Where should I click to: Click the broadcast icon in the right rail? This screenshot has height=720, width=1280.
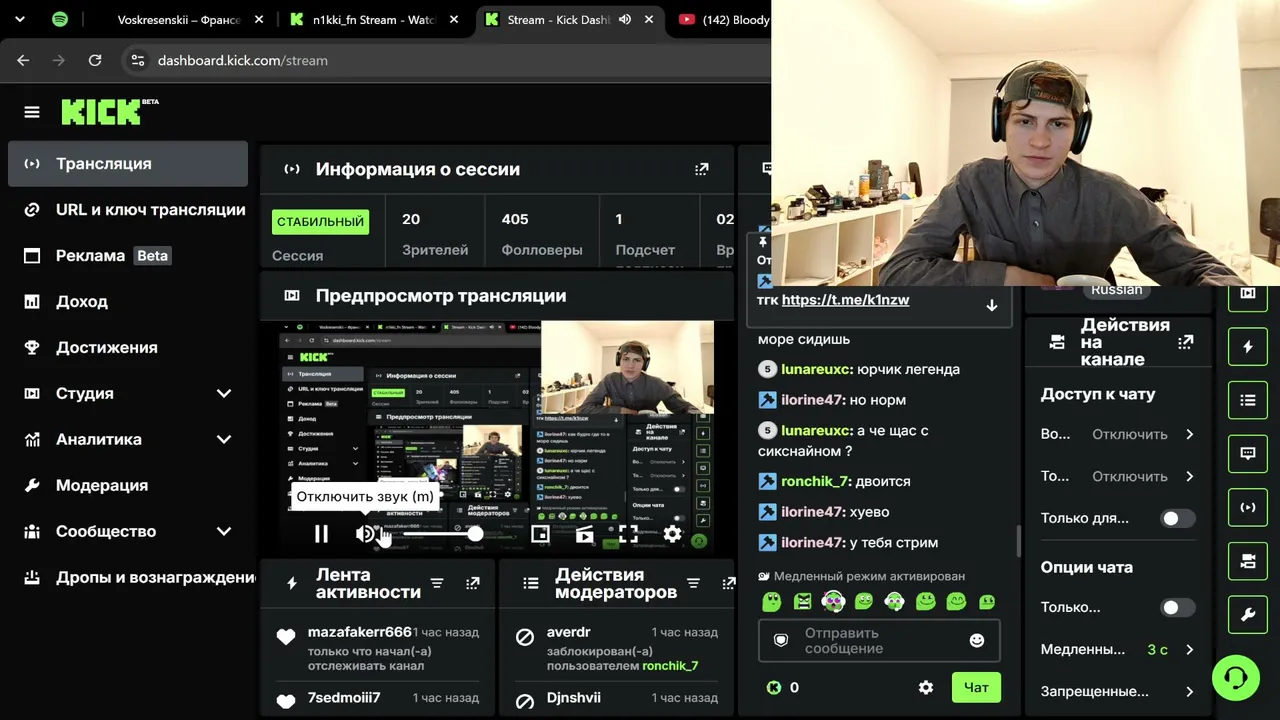[1248, 507]
